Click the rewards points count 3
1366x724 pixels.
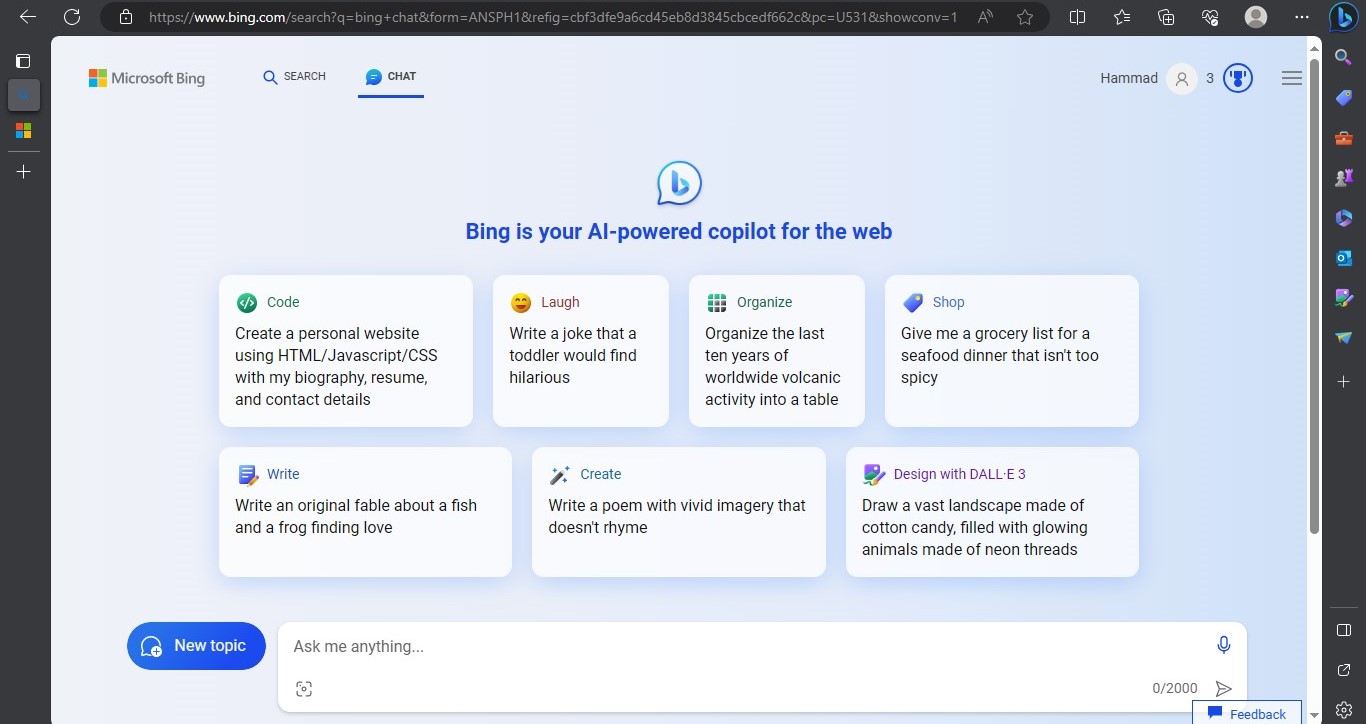(x=1210, y=78)
